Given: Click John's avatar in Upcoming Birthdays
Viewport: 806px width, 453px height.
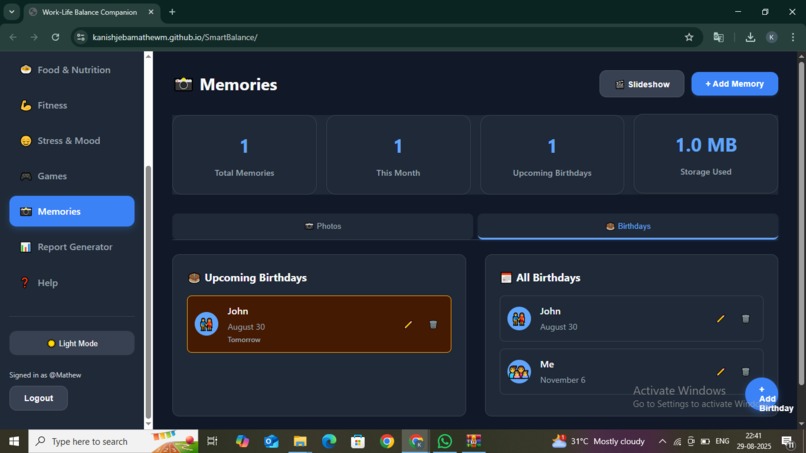Looking at the screenshot, I should [x=207, y=324].
